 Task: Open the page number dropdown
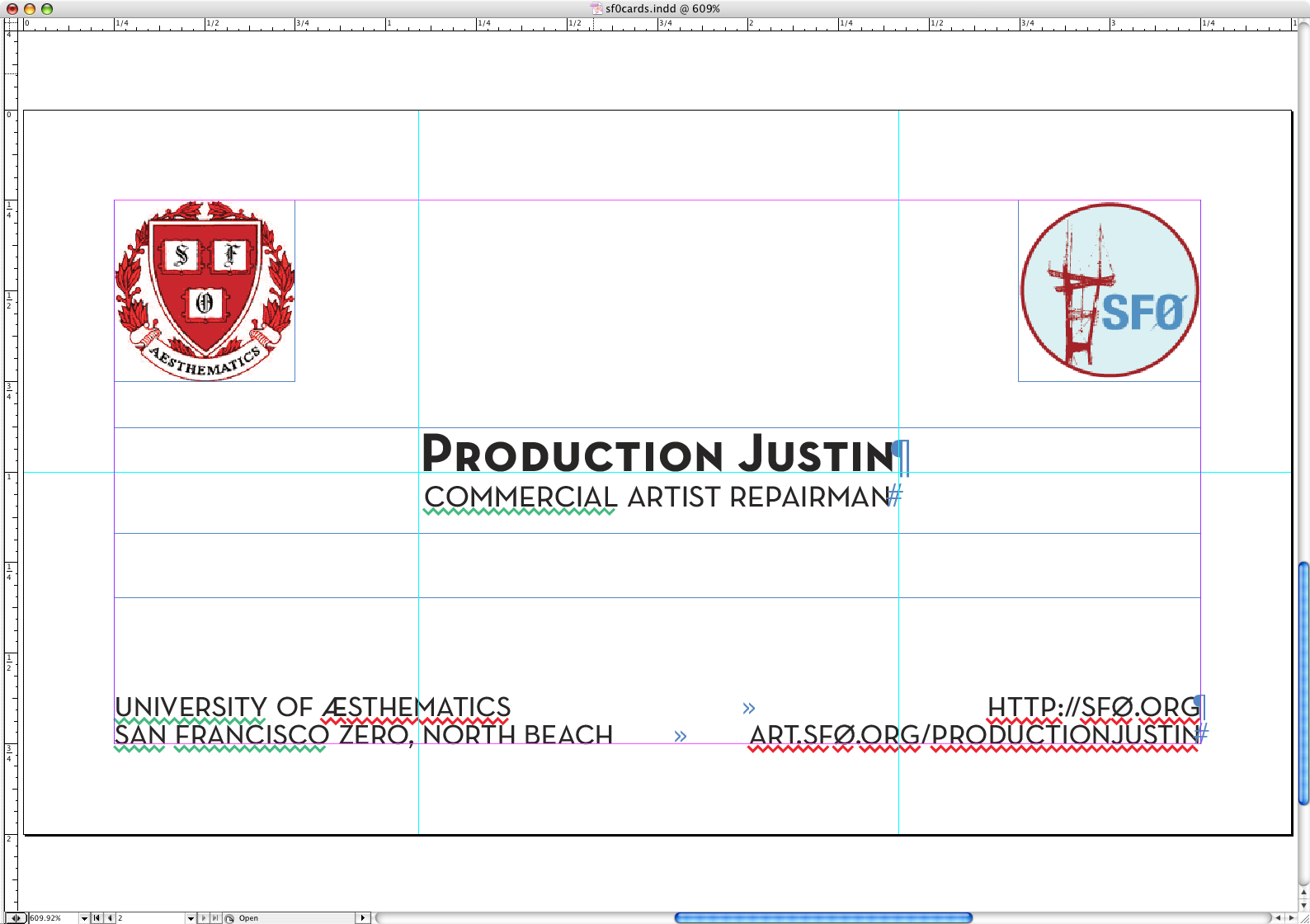pos(191,918)
